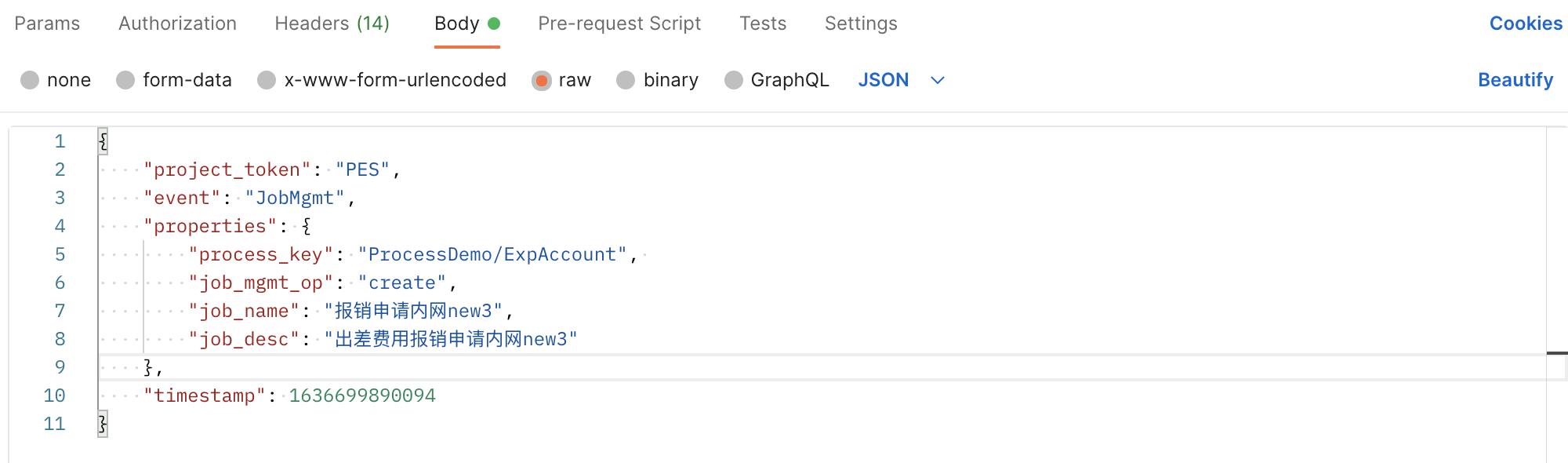Open the Cookies link
Screen dimensions: 1568x463
click(1526, 24)
